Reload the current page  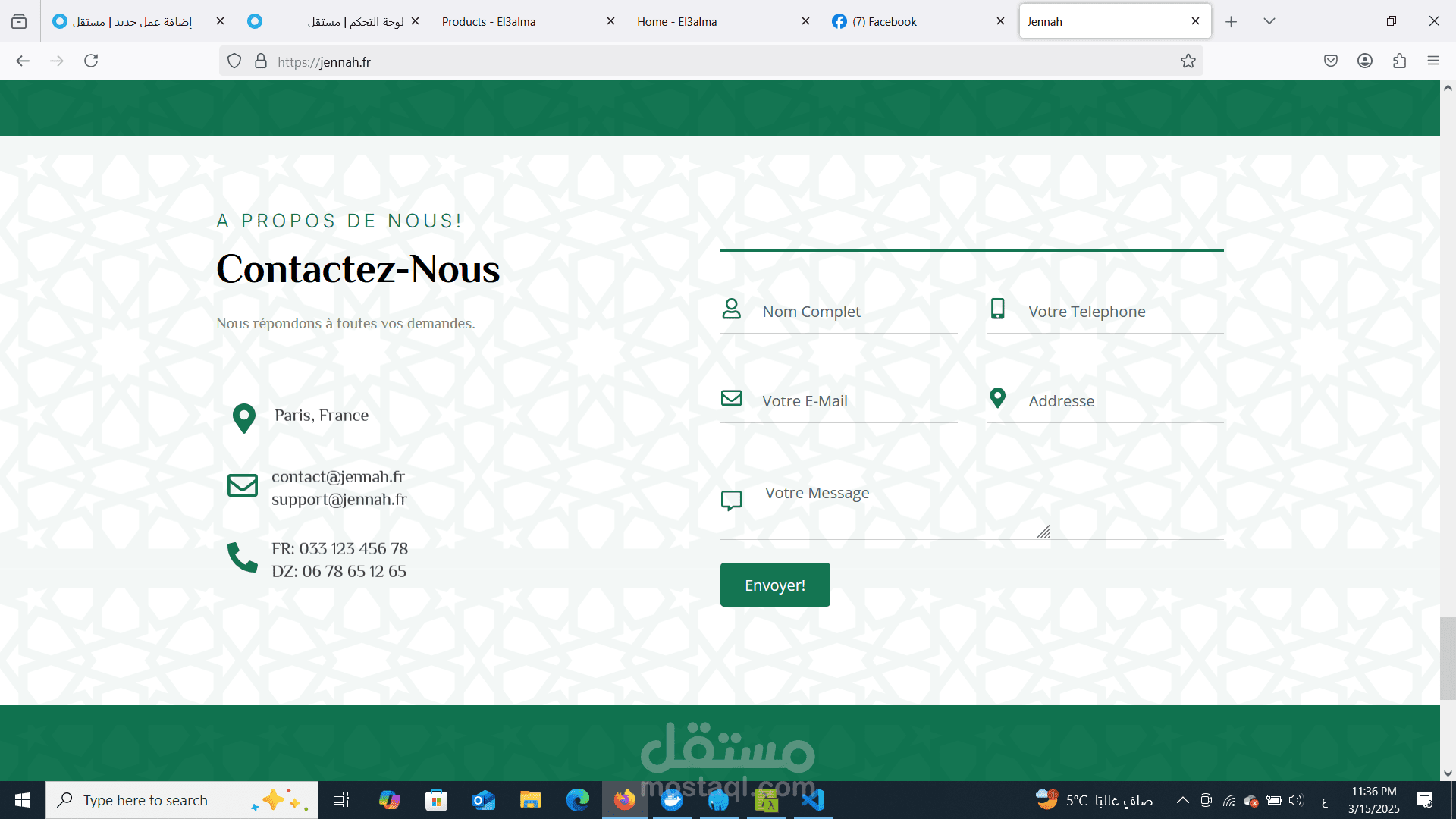coord(91,61)
